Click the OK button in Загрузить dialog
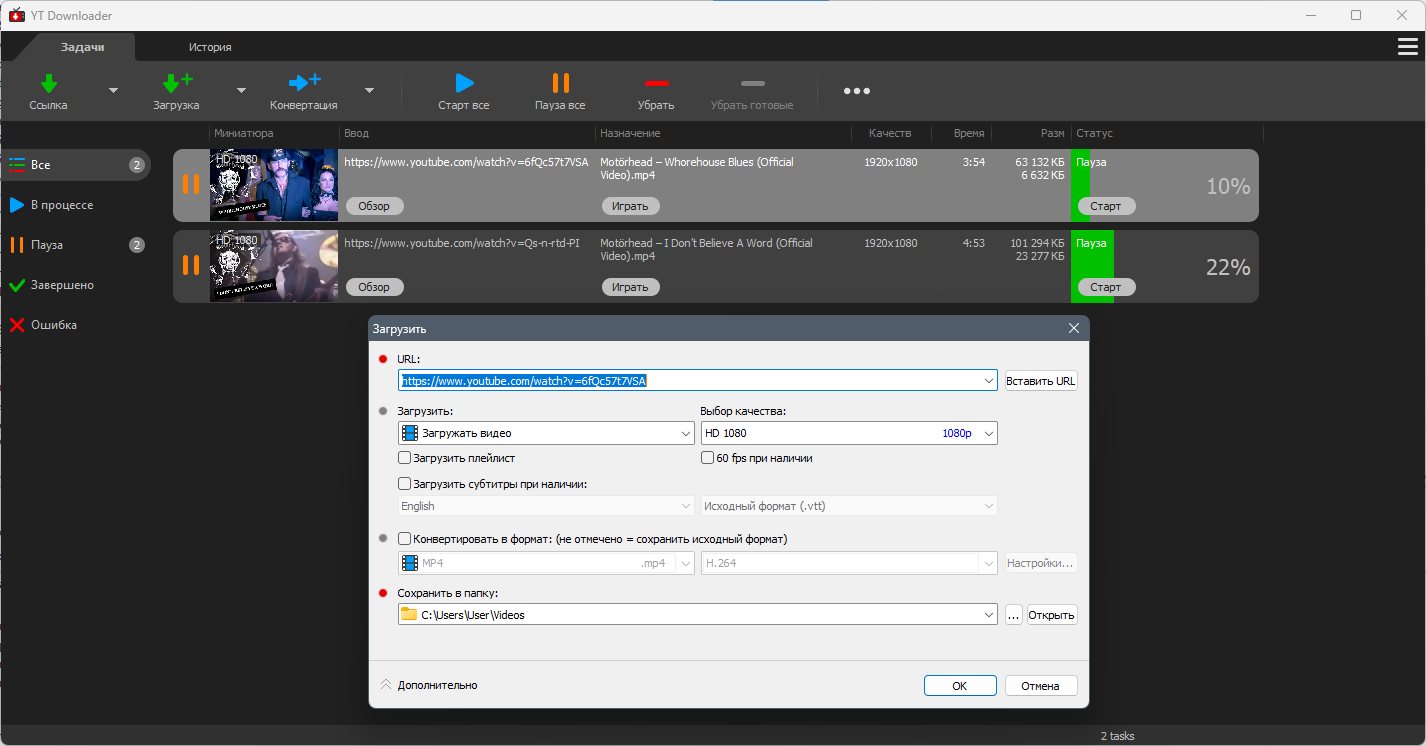 960,686
